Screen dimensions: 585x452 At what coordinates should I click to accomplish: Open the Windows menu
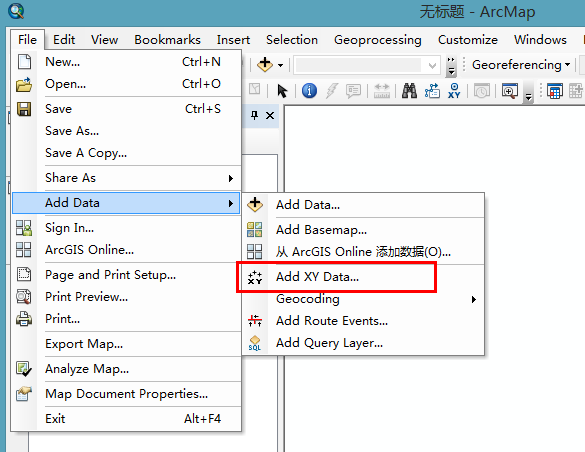tap(540, 40)
